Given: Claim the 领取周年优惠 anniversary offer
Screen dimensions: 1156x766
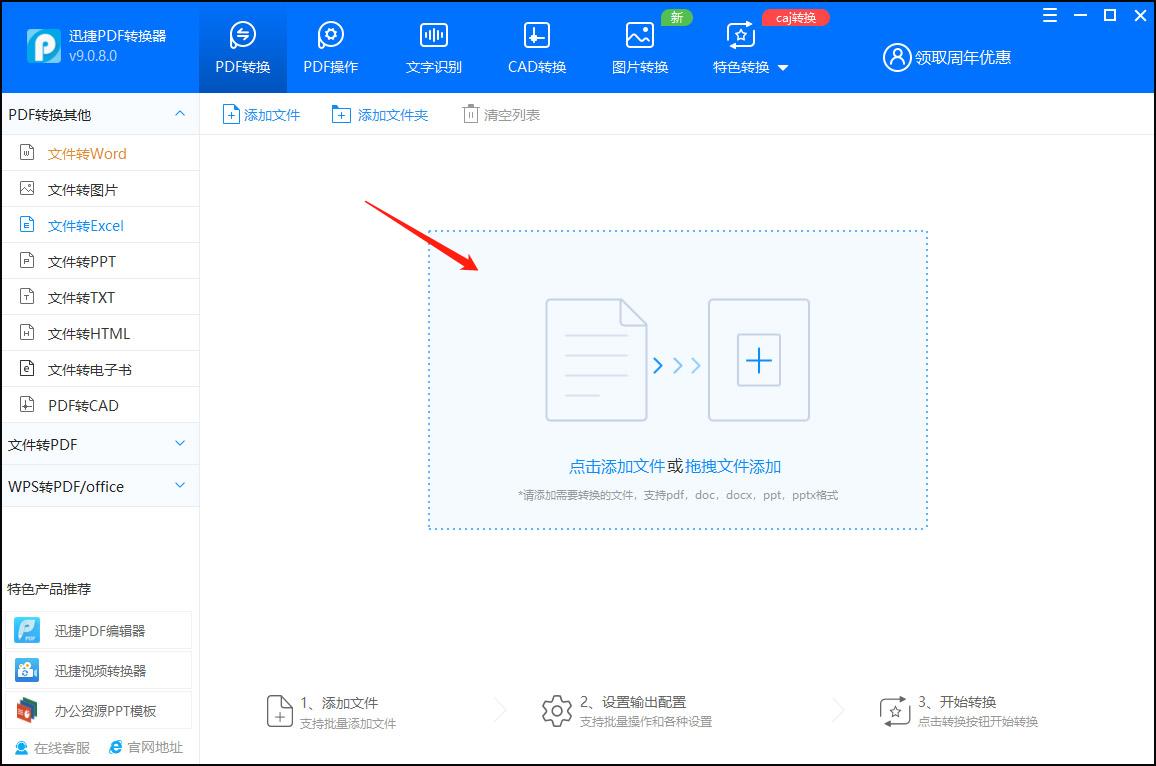Looking at the screenshot, I should coord(946,58).
